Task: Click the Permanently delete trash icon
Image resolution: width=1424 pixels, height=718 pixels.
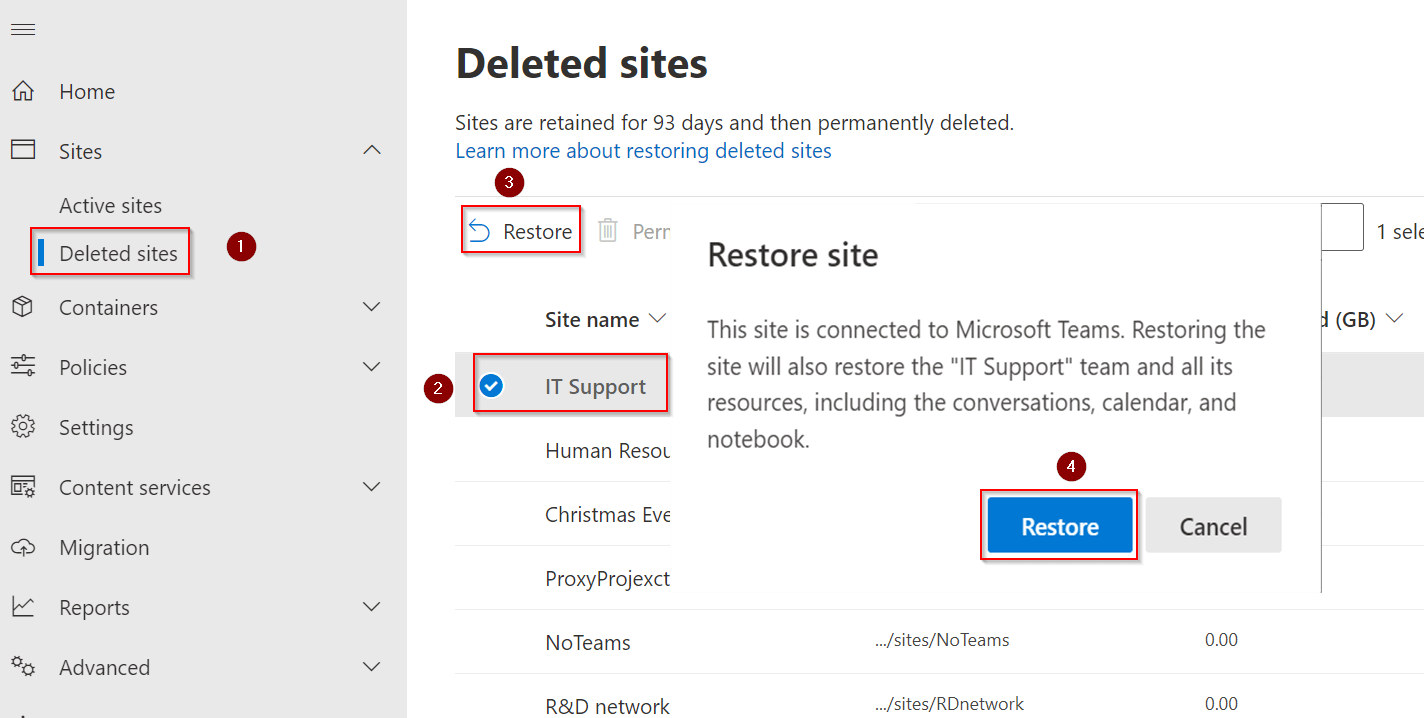Action: click(607, 230)
